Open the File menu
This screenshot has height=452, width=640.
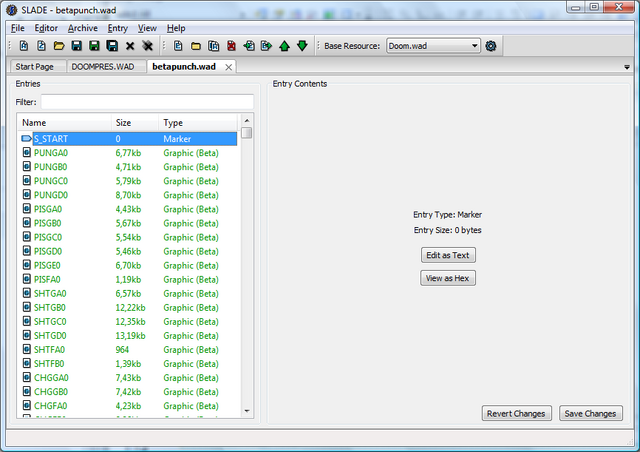pos(18,28)
